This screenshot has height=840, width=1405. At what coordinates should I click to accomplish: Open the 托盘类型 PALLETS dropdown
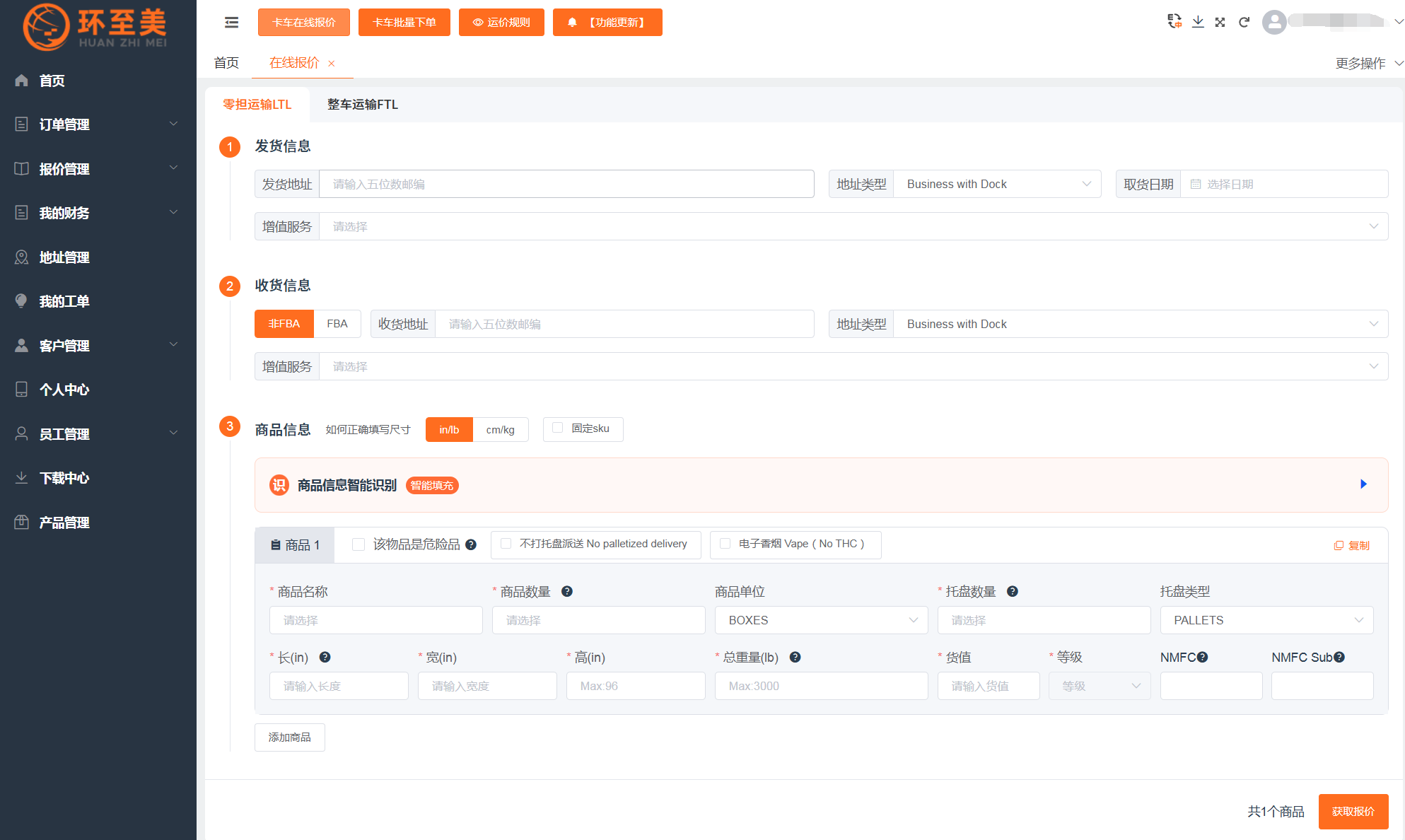(x=1266, y=620)
